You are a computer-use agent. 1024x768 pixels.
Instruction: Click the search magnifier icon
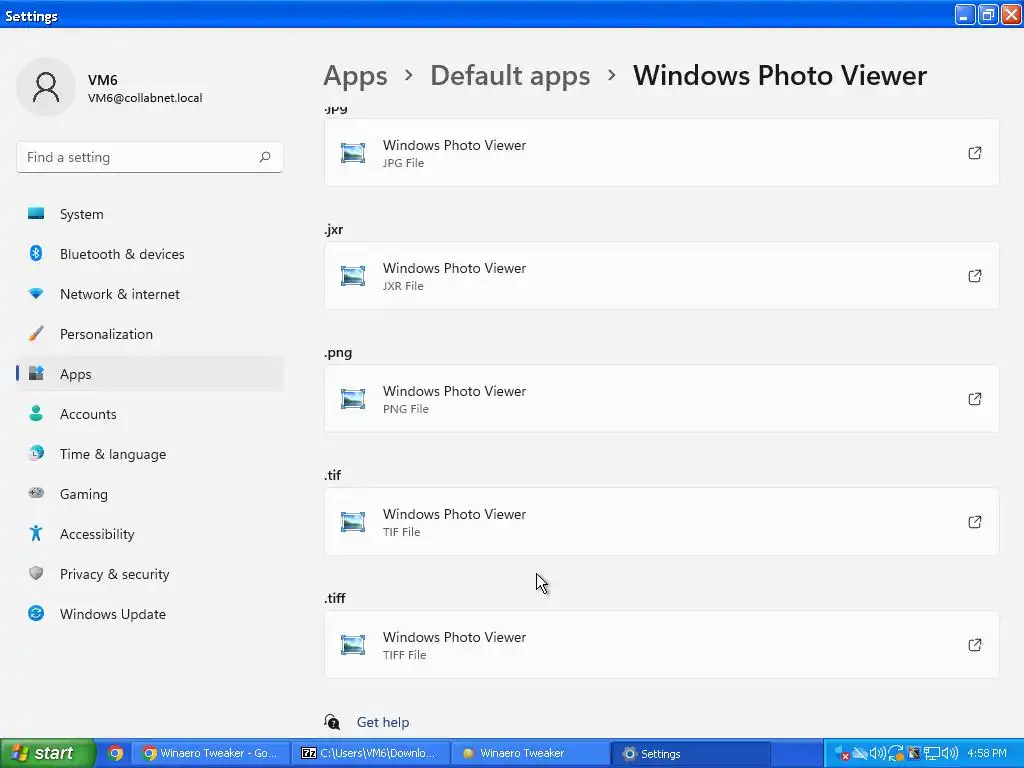tap(264, 157)
